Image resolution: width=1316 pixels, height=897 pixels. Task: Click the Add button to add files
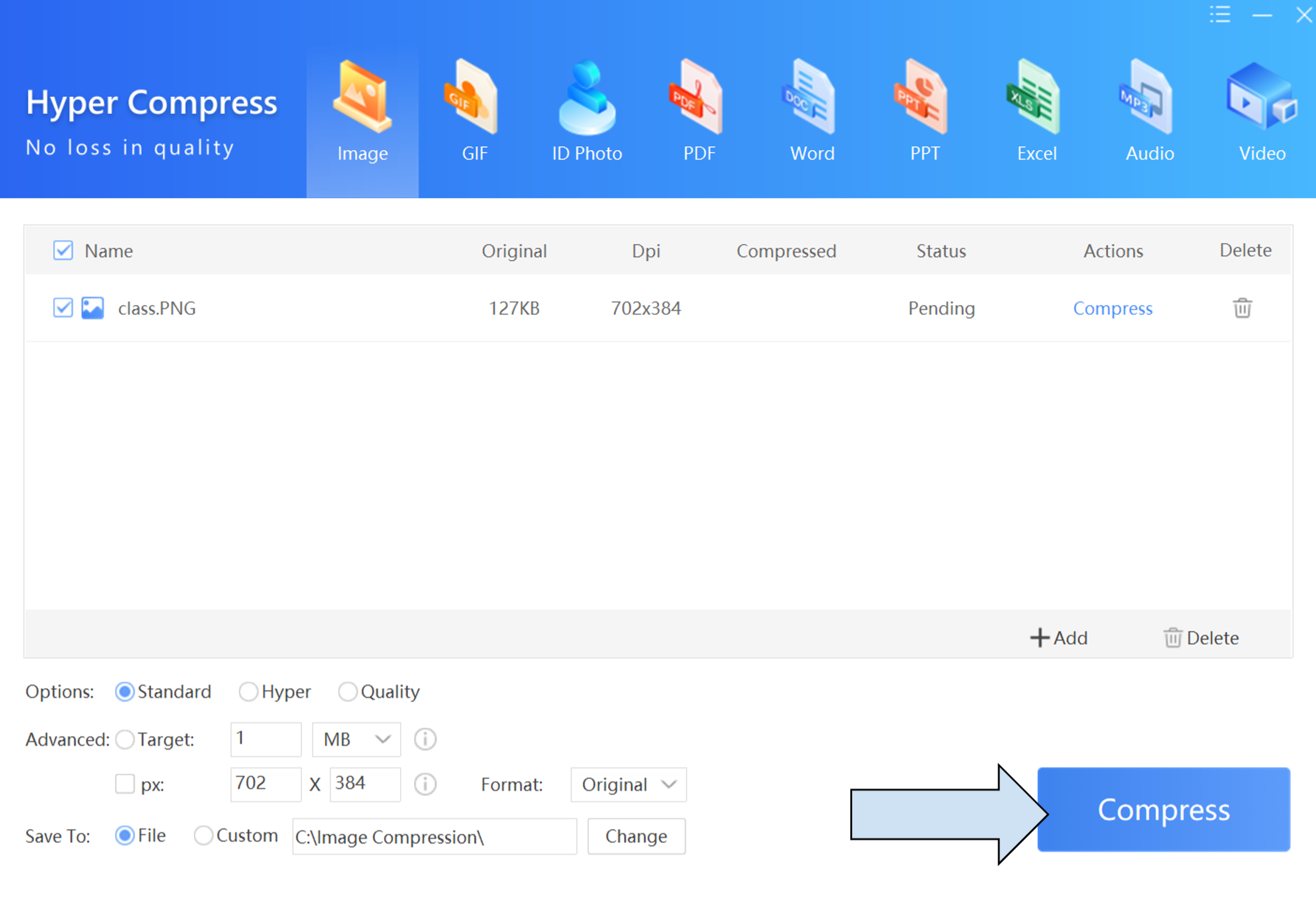point(1059,637)
